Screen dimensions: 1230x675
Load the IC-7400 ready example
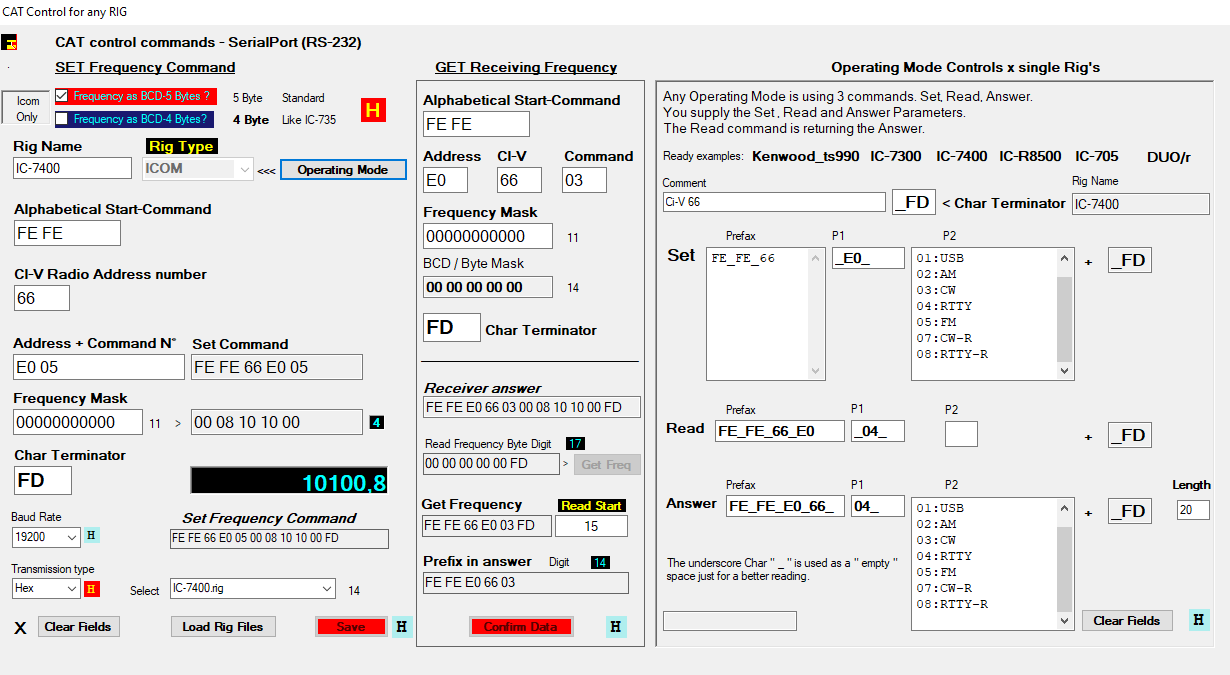click(962, 156)
